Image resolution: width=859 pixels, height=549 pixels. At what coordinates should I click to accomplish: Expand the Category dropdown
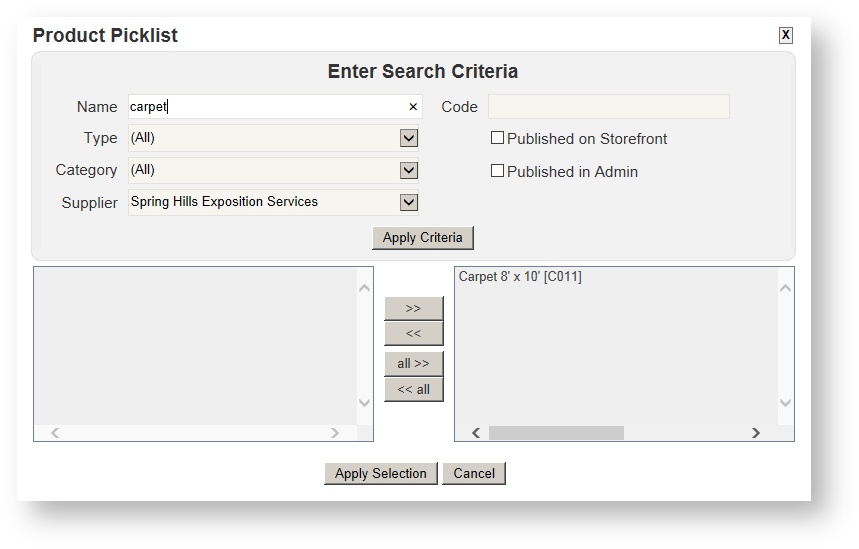point(408,170)
